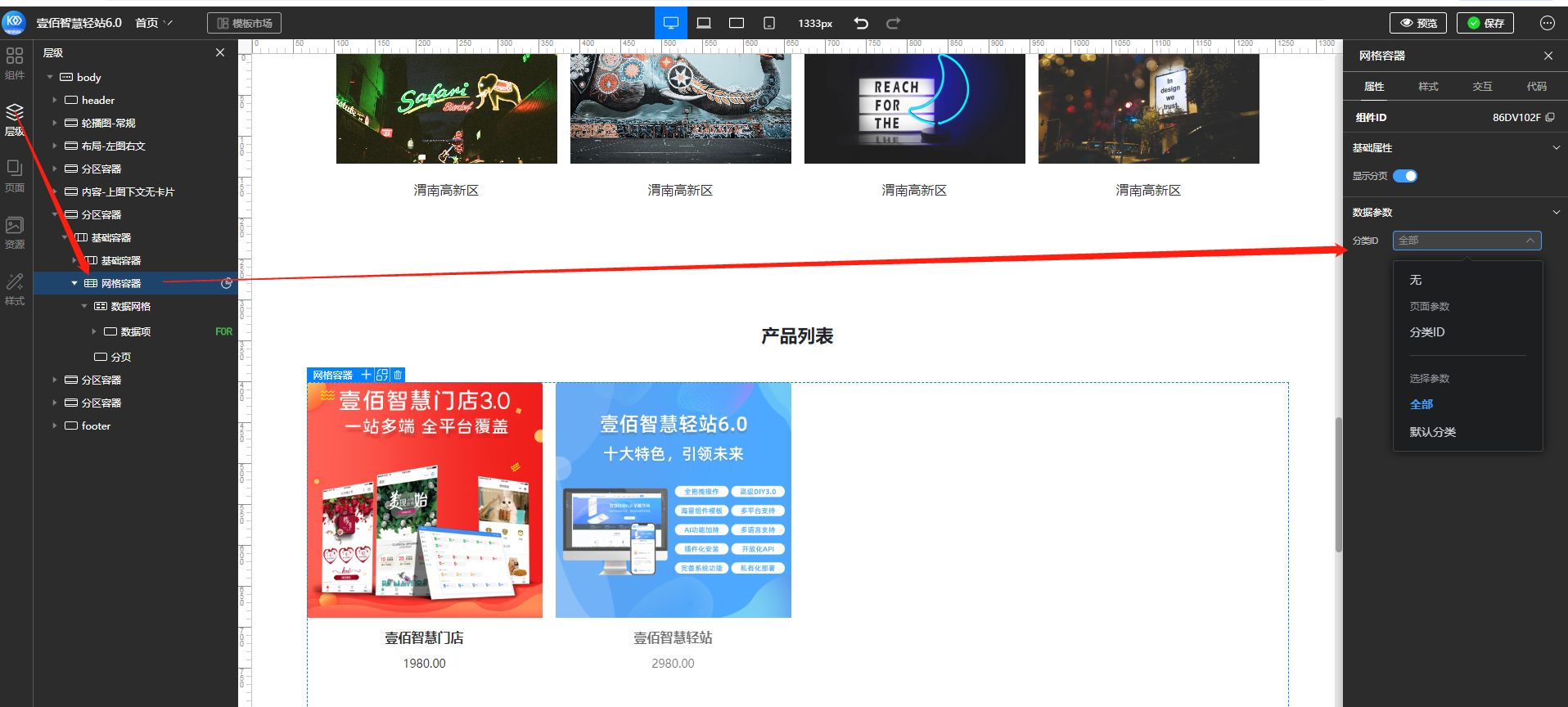This screenshot has width=1568, height=707.
Task: Open the 层级 layers sidebar panel
Action: point(15,119)
